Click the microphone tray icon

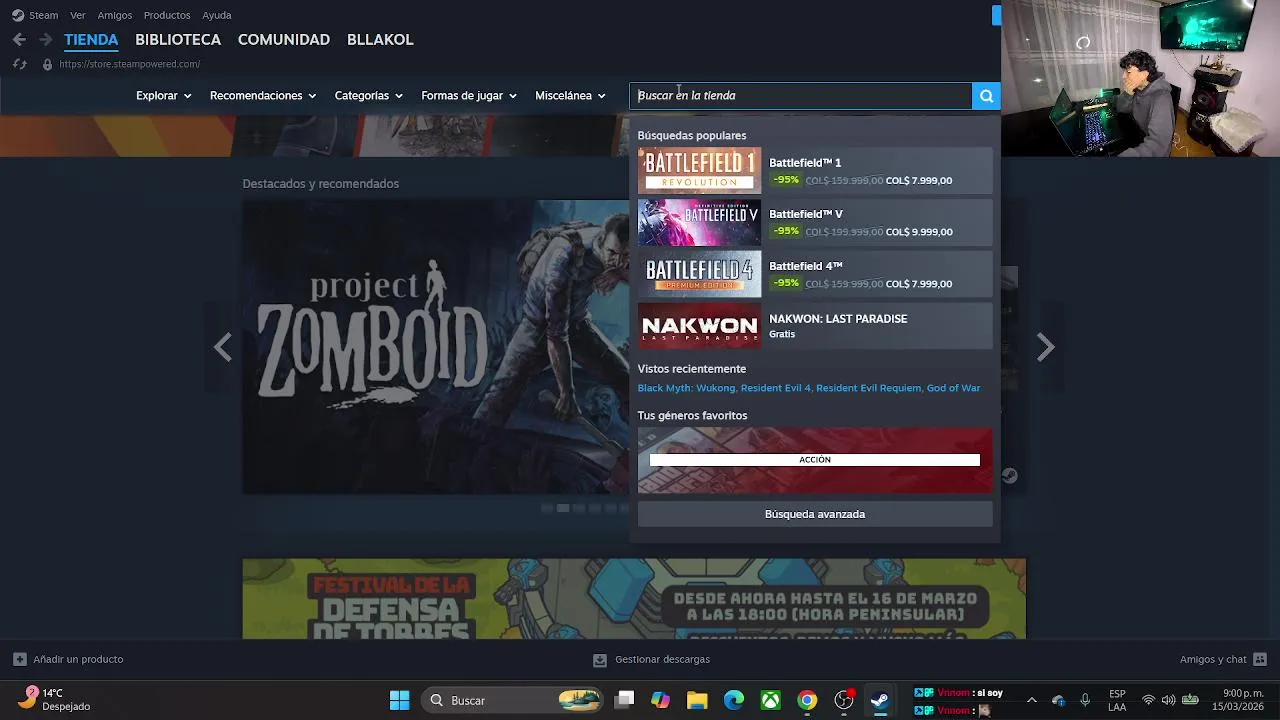tap(1085, 700)
